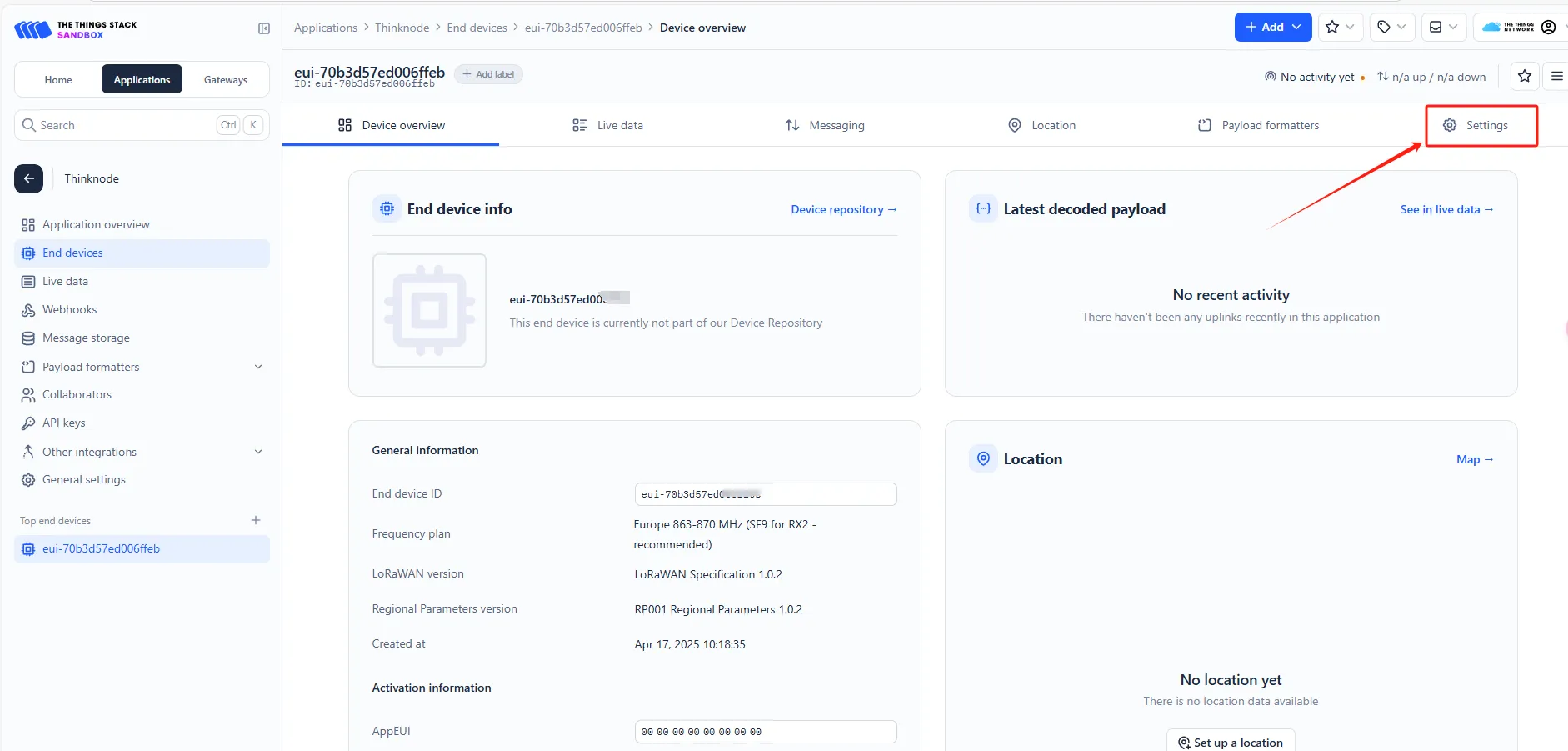Screen dimensions: 1568x751
Task: Open the Settings tab
Action: tap(1476, 125)
